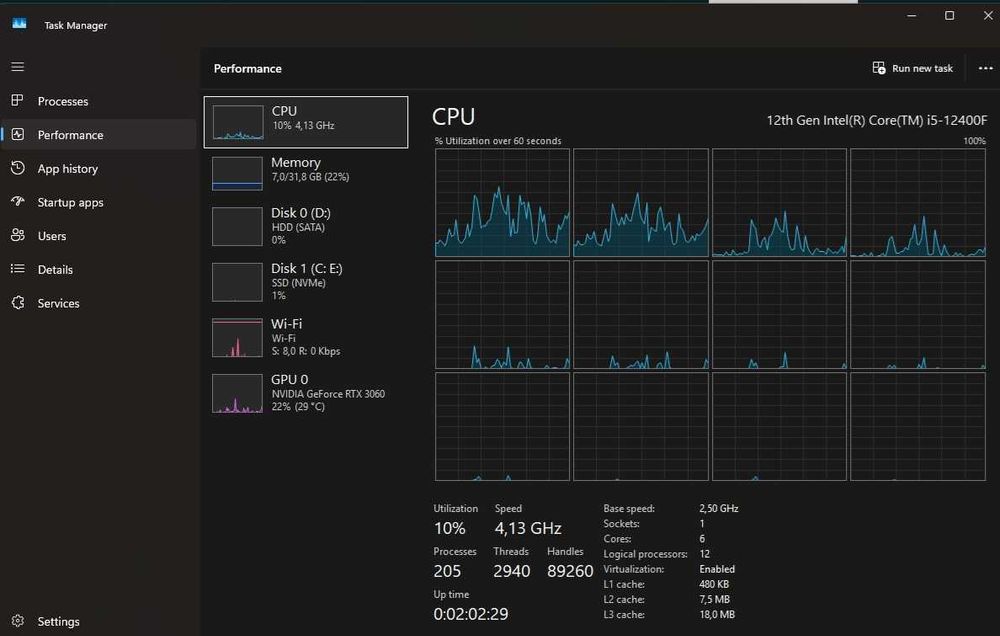Select the CPU performance item
Viewport: 1000px width, 636px height.
pos(306,122)
